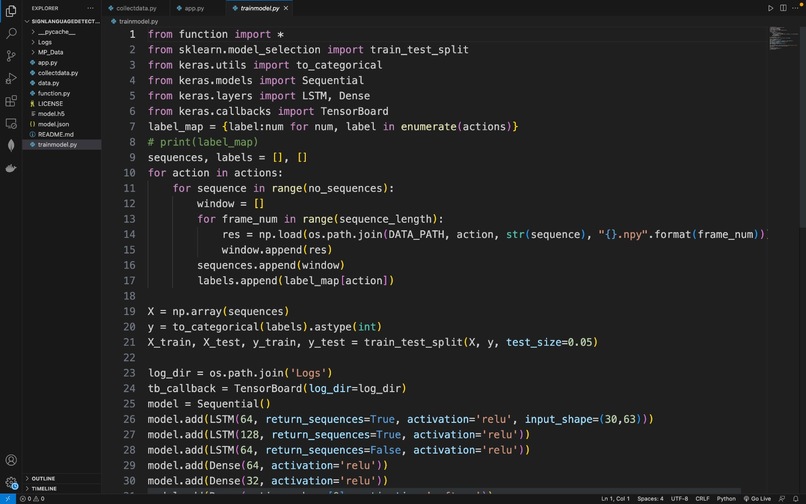Show errors and warnings count in status bar
The height and width of the screenshot is (504, 806).
click(32, 499)
